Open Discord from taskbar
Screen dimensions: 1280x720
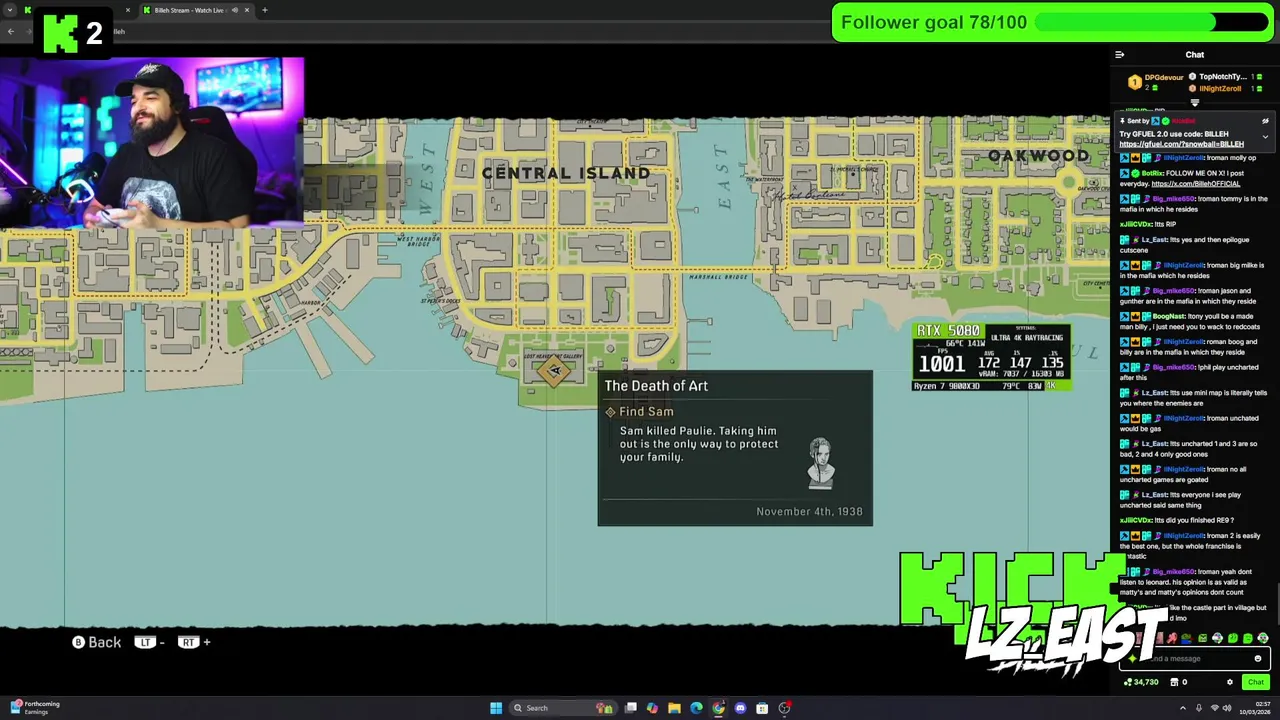(x=741, y=708)
